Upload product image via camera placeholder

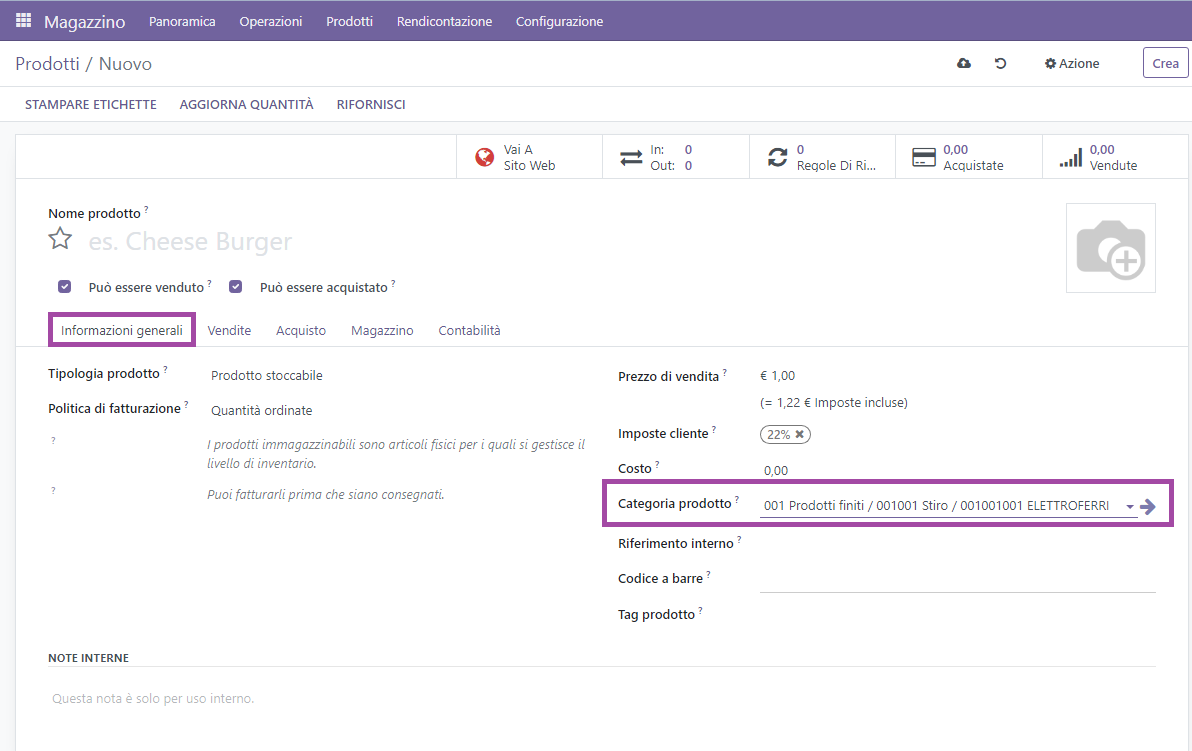pyautogui.click(x=1110, y=248)
